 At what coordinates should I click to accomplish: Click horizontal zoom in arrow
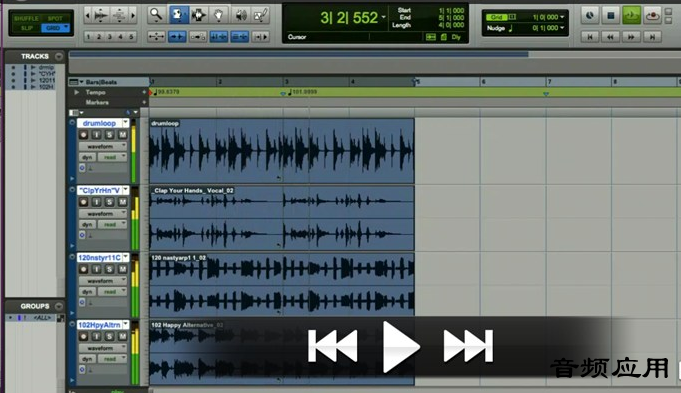click(133, 16)
